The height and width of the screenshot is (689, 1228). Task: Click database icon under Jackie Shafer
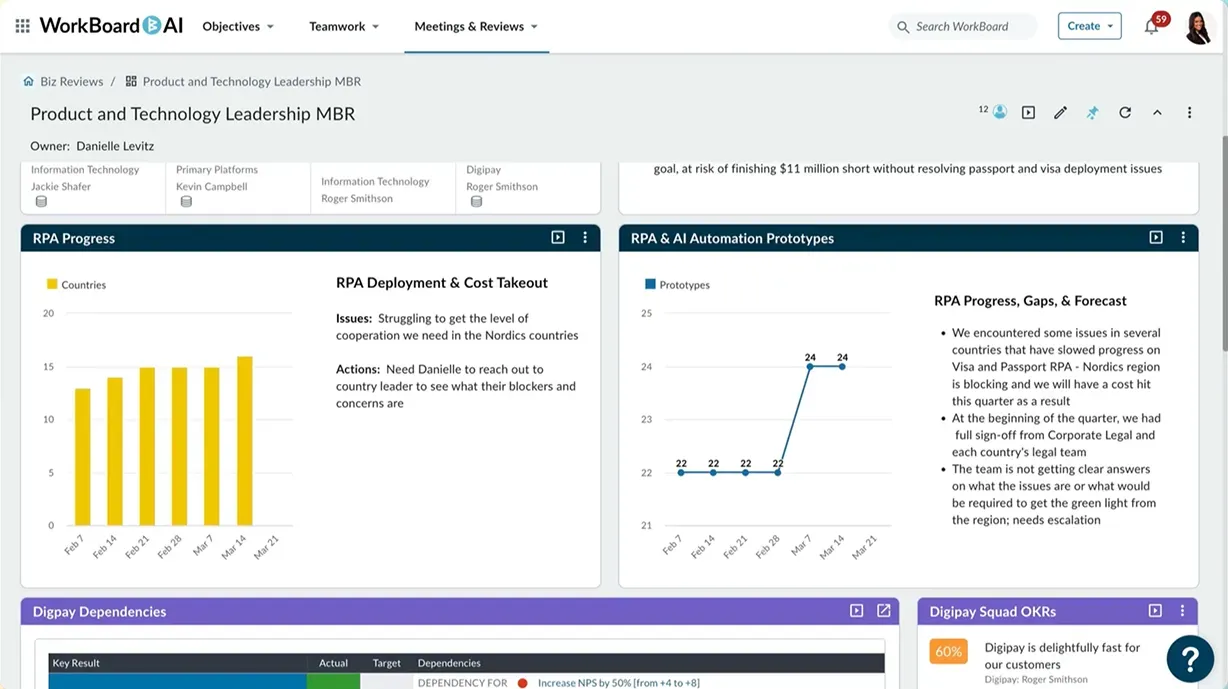(x=41, y=202)
